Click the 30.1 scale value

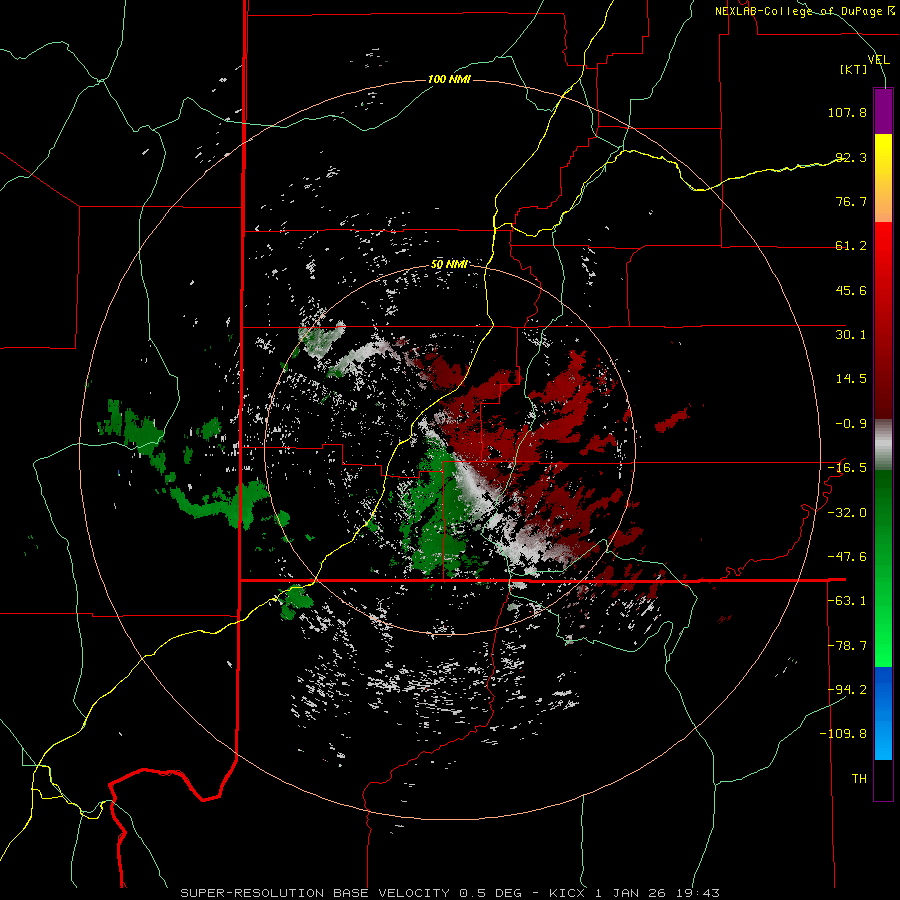pos(851,335)
